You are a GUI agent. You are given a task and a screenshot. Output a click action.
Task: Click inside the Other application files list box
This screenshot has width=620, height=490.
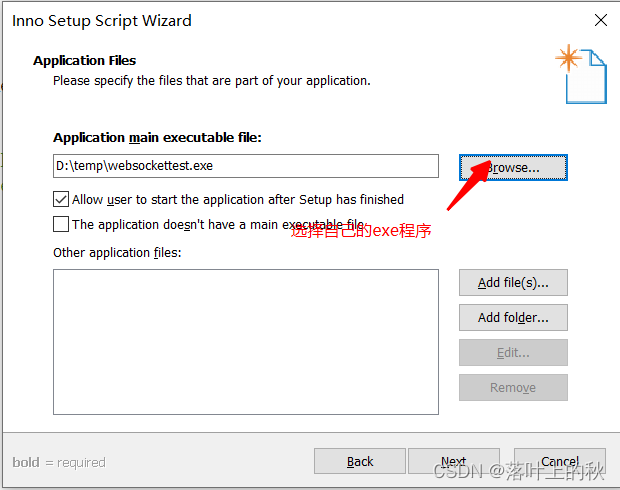tap(246, 342)
